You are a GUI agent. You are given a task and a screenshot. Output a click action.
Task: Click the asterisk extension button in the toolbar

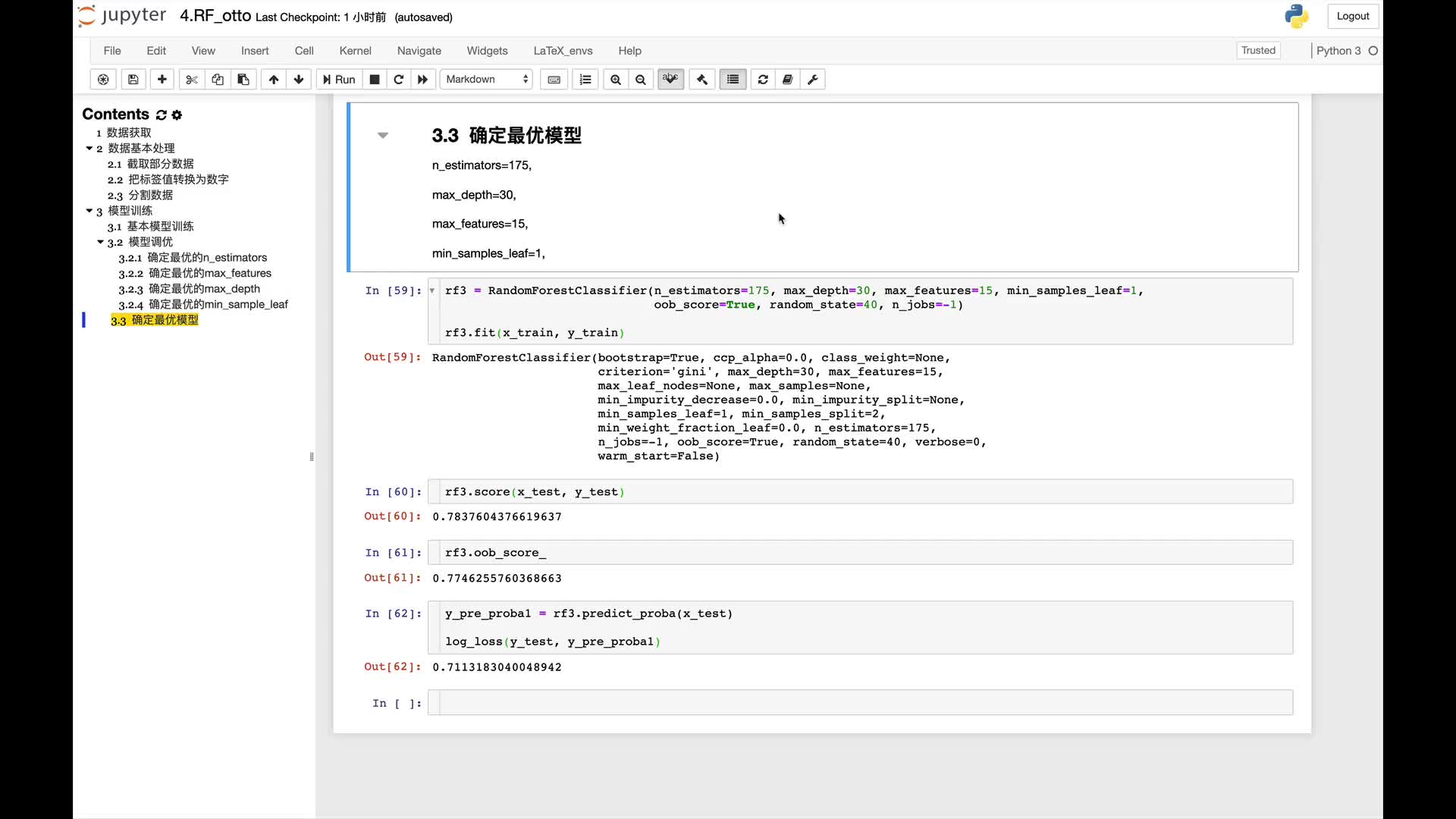[103, 80]
